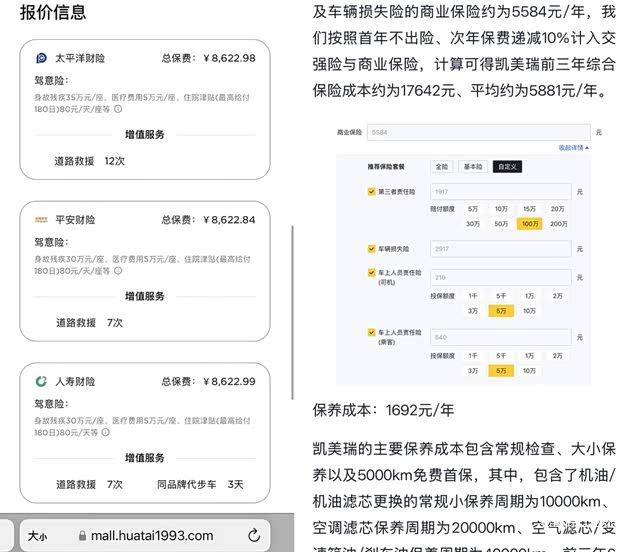The image size is (630, 552).
Task: Uncheck the 车辆损失险 checkbox
Action: [372, 249]
